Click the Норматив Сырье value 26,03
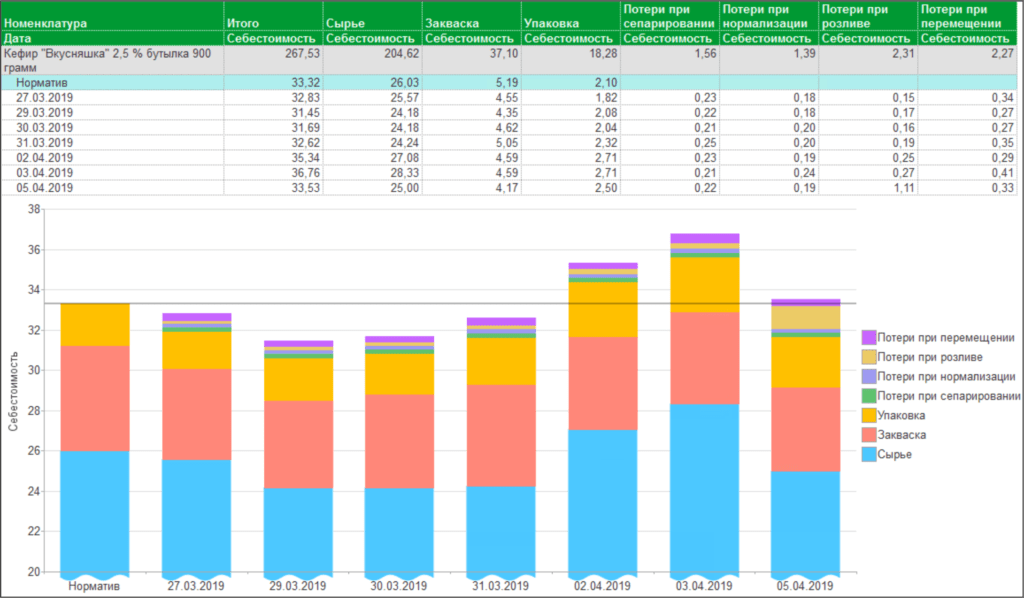The width and height of the screenshot is (1024, 598). [372, 83]
